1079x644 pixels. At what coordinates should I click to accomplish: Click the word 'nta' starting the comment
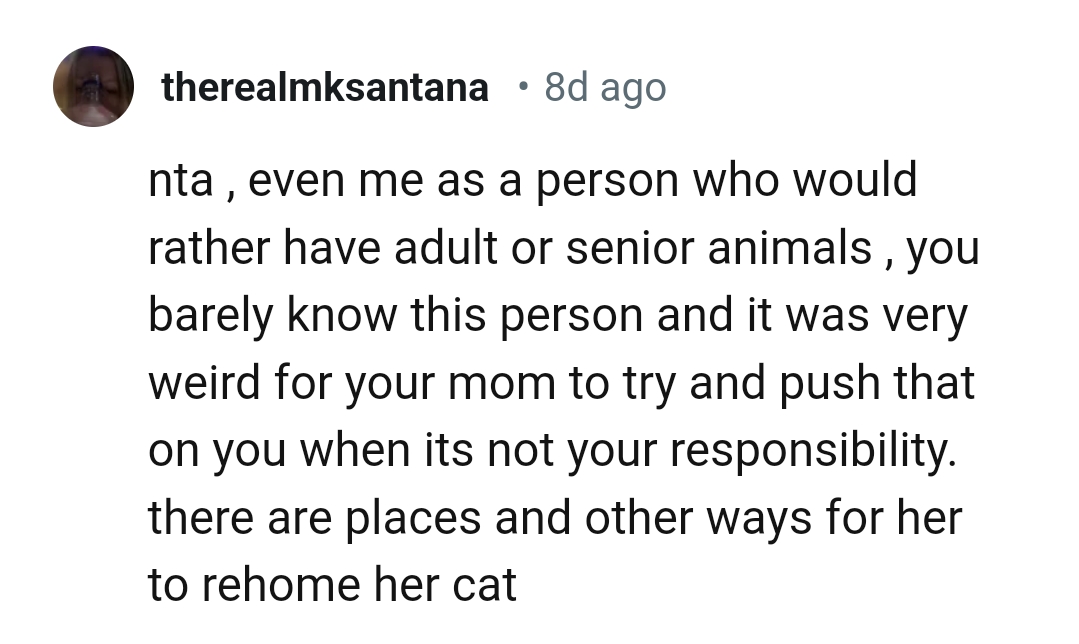pyautogui.click(x=178, y=182)
